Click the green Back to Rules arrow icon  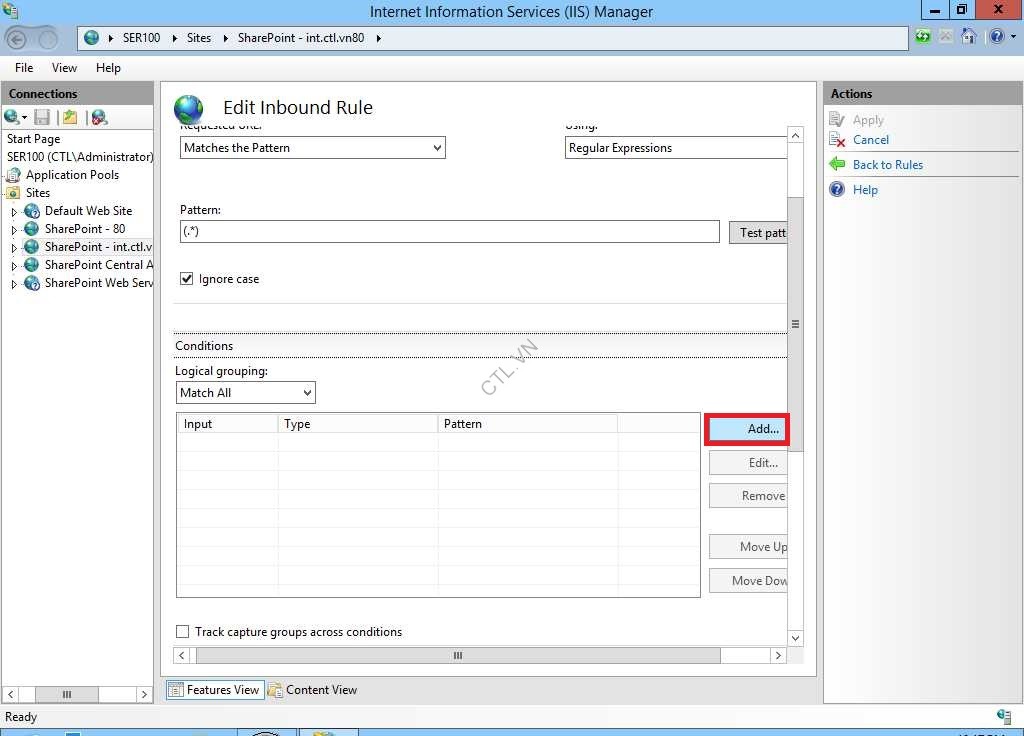pyautogui.click(x=838, y=165)
